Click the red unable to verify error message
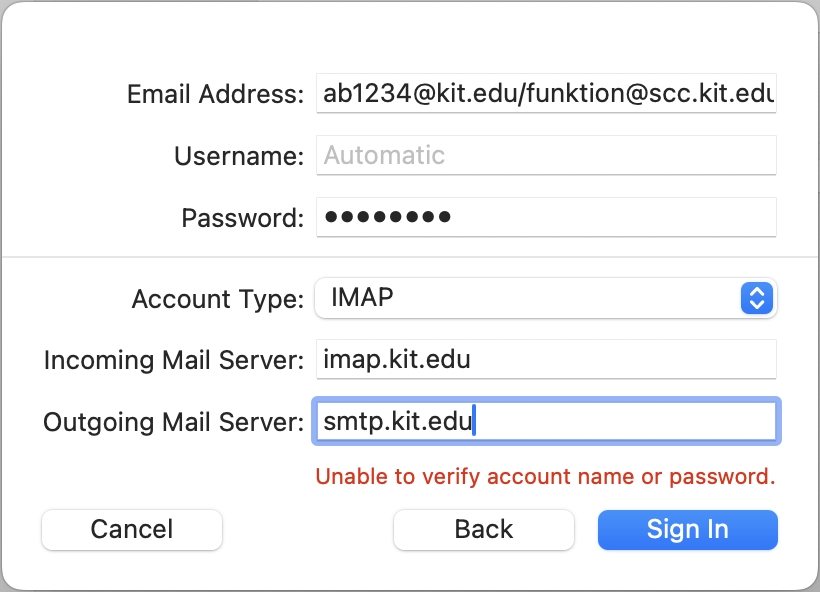Viewport: 820px width, 592px height. tap(545, 477)
